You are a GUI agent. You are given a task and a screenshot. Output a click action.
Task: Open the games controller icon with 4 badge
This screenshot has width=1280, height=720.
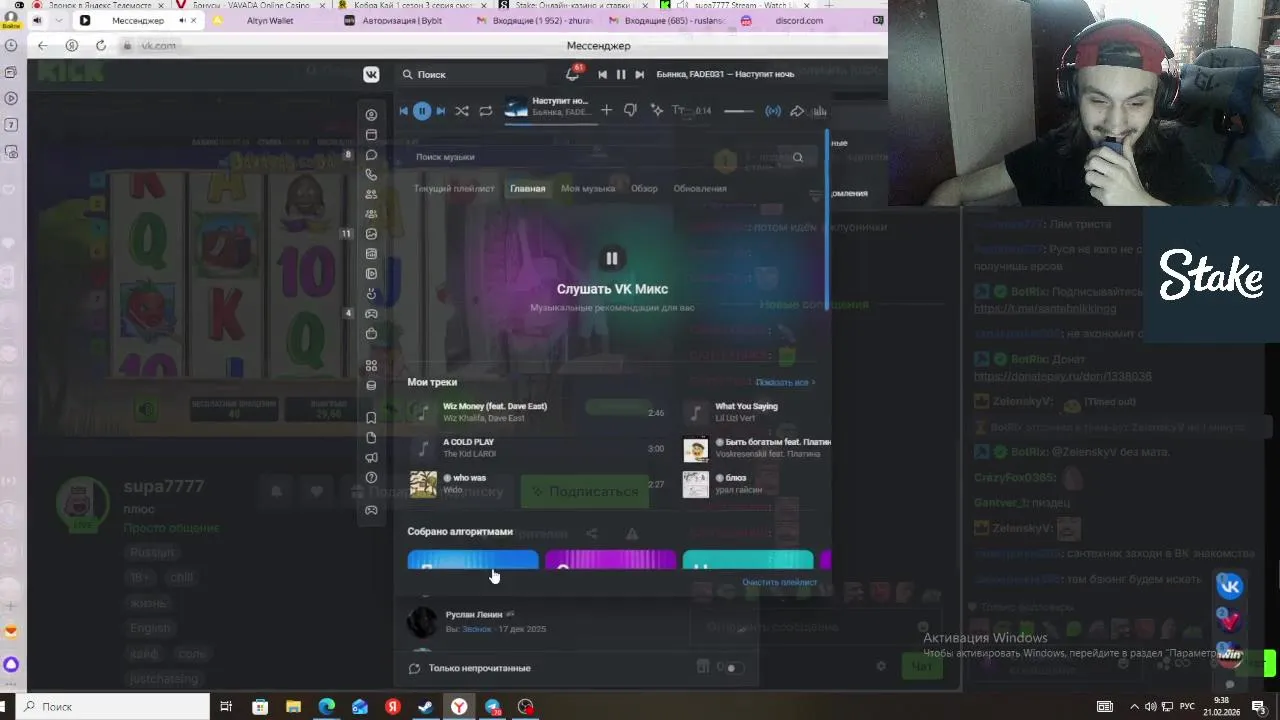371,314
